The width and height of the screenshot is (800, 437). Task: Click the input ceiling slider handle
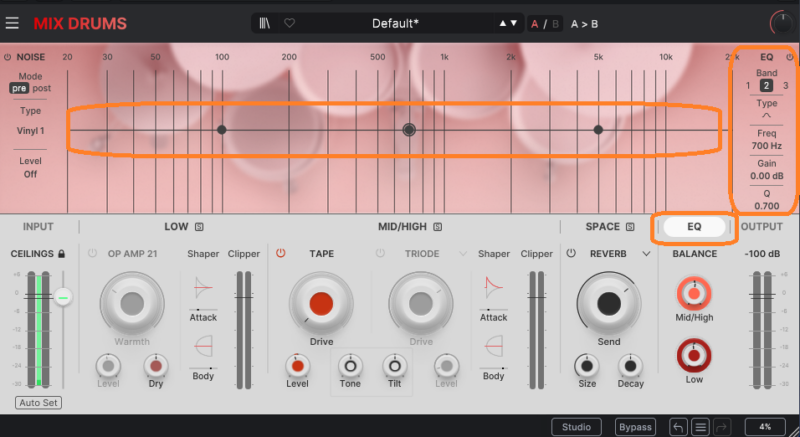point(64,296)
